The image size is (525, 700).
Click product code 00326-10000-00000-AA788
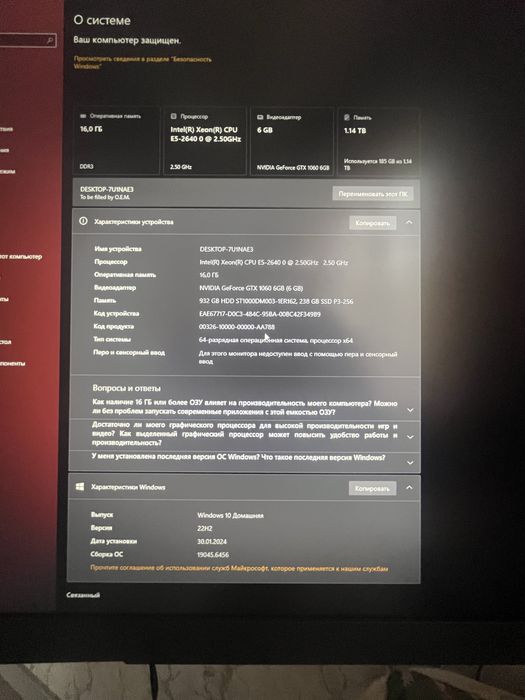(x=237, y=327)
